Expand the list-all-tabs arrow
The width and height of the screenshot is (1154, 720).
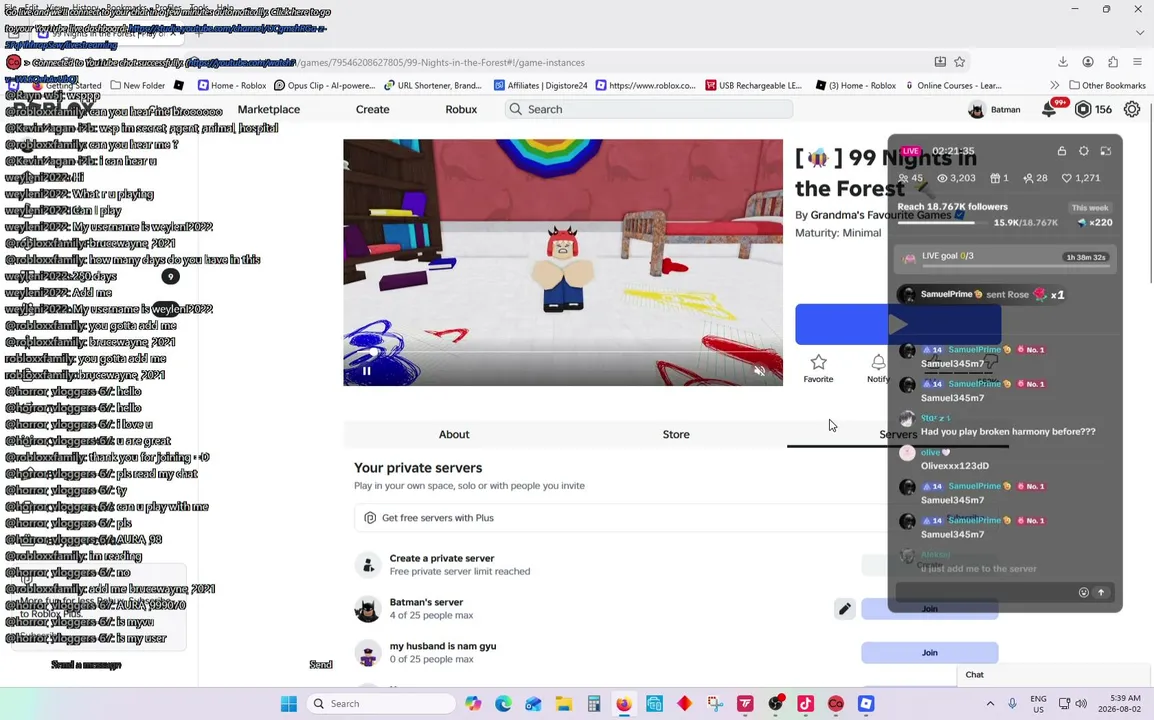(x=1139, y=33)
